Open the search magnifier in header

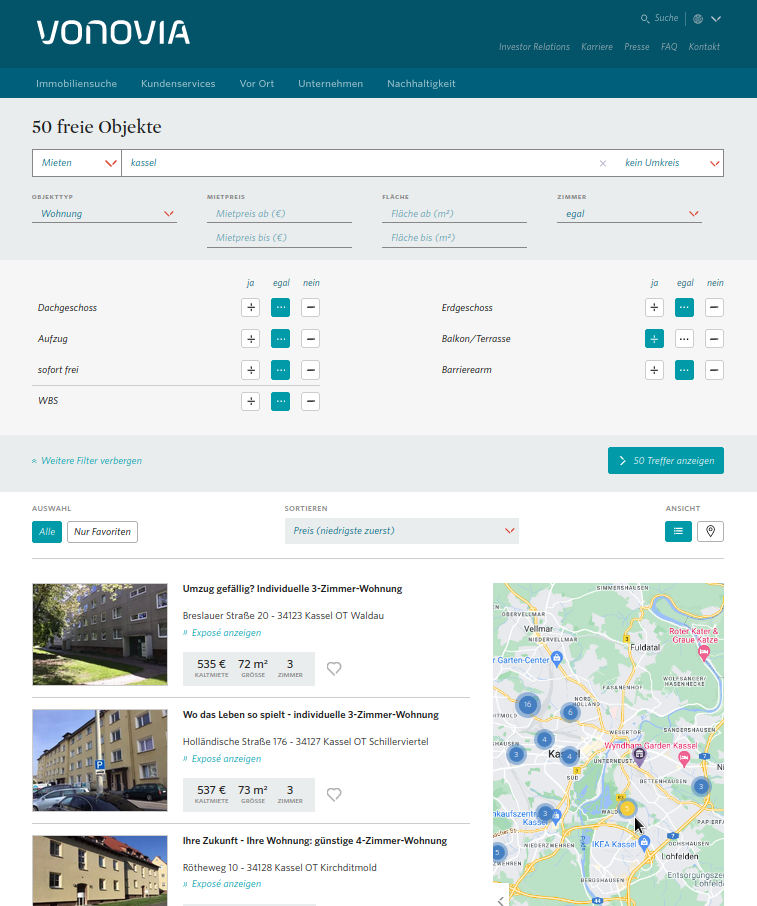pyautogui.click(x=646, y=19)
